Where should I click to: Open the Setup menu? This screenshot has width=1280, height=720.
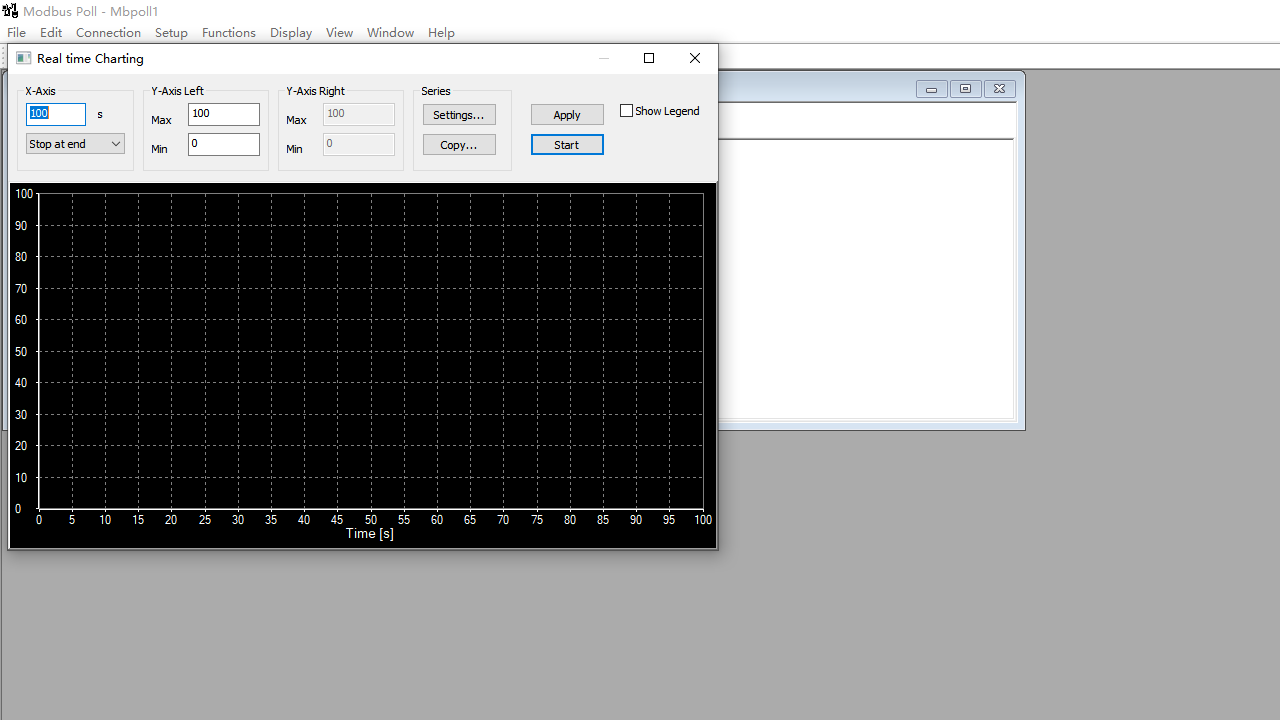[x=171, y=33]
